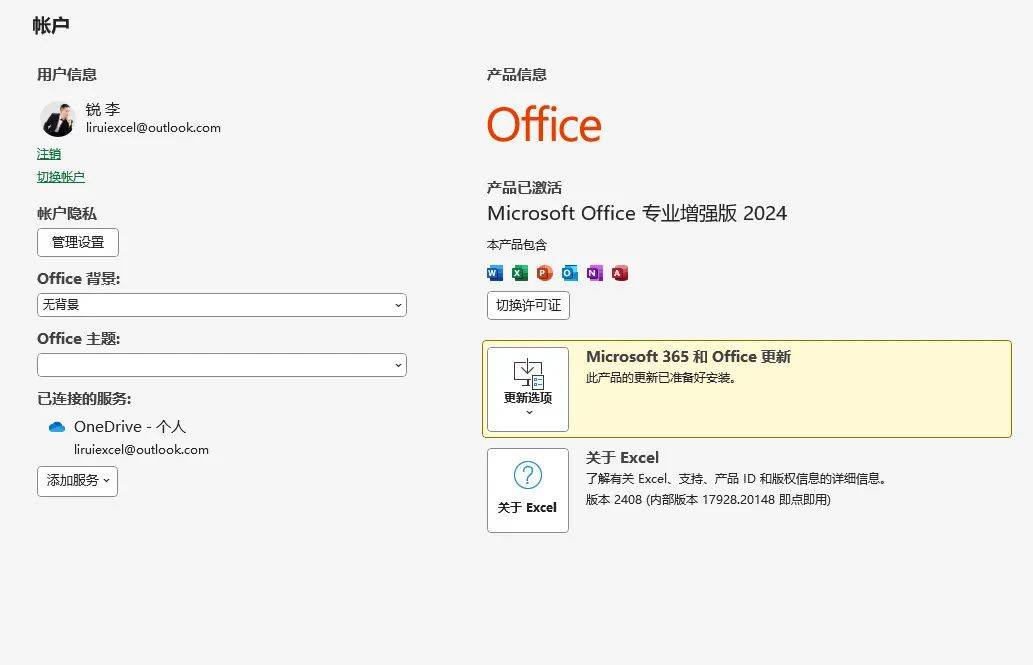Click the Access app icon
Screen dimensions: 1033x665
tap(619, 273)
